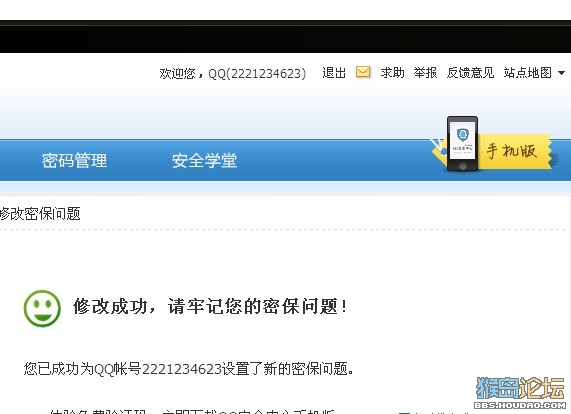This screenshot has width=571, height=414.
Task: Click the 退出 logout link
Action: 334,72
